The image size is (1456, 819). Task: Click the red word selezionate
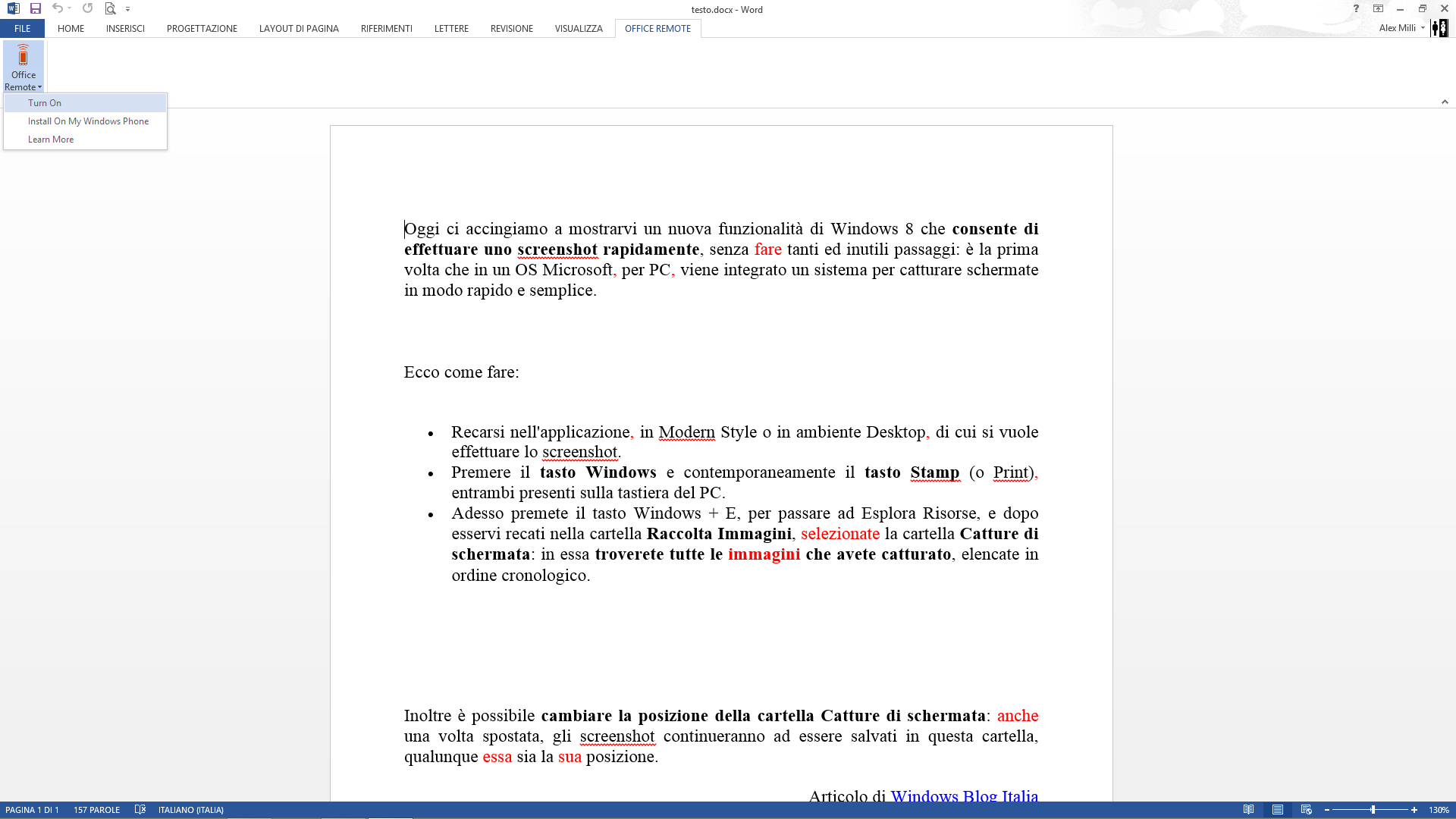pos(840,534)
